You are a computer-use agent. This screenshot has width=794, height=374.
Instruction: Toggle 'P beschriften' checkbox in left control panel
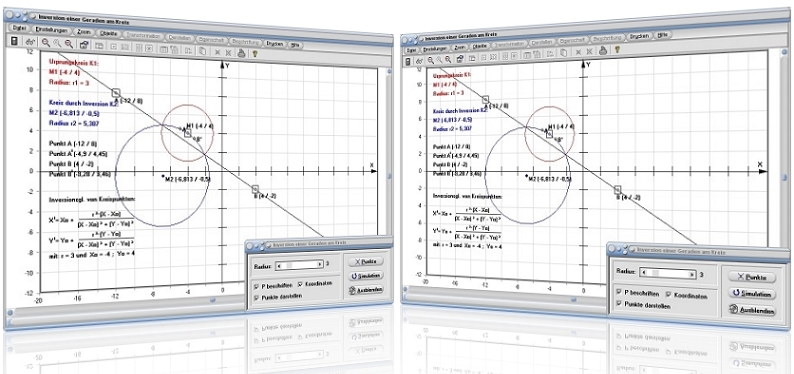coord(256,286)
